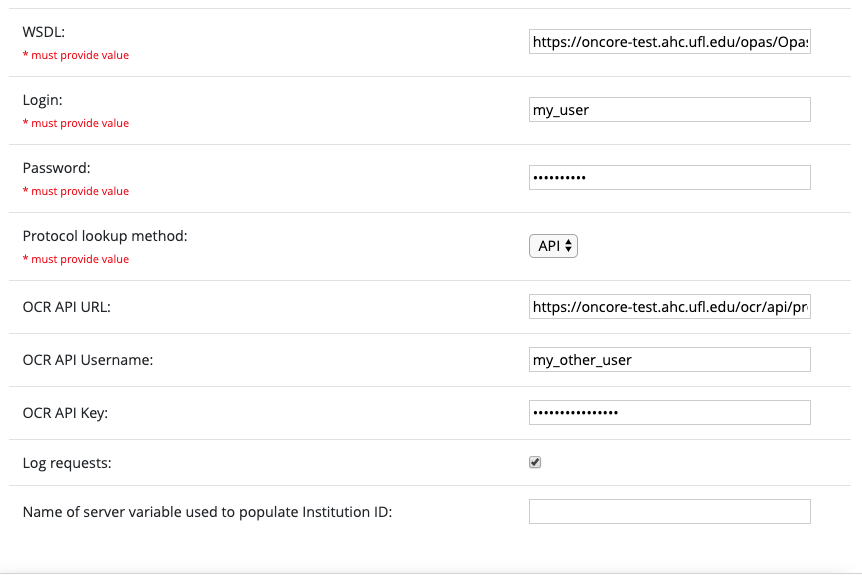Click 'must provide value' note under WSDL
The width and height of the screenshot is (862, 584).
coord(79,55)
